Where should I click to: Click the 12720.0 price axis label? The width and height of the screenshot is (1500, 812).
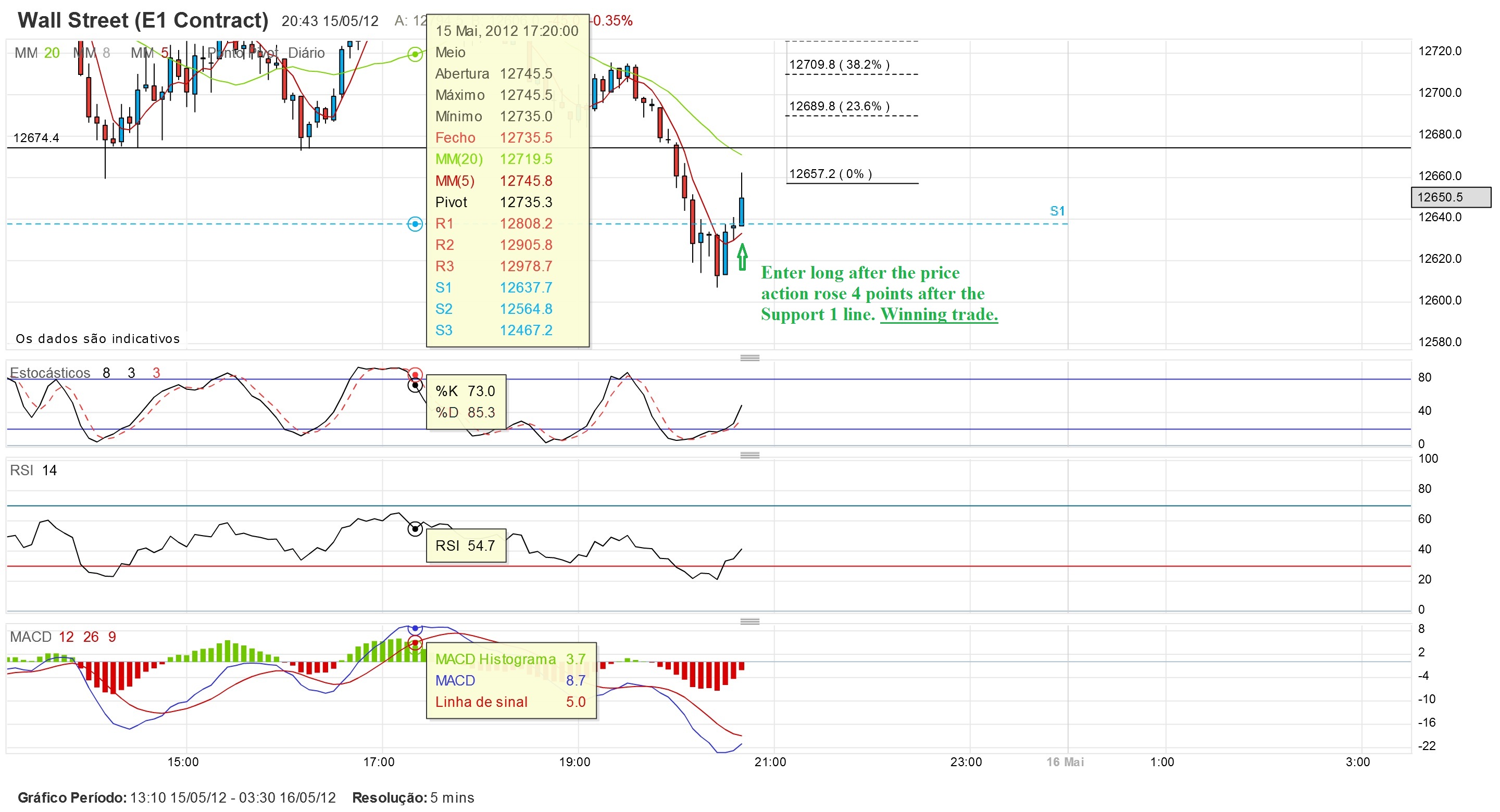pos(1440,51)
